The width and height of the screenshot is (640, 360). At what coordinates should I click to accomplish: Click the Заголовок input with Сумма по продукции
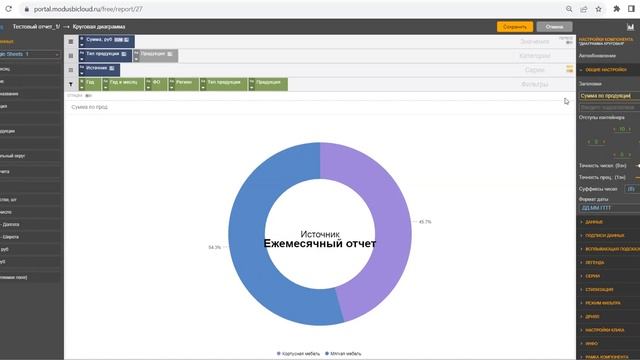click(x=609, y=96)
